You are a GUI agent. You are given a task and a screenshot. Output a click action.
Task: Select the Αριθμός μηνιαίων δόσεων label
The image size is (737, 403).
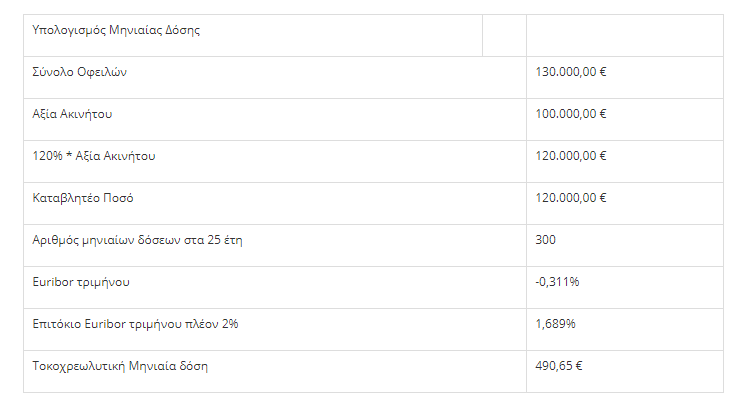(137, 240)
